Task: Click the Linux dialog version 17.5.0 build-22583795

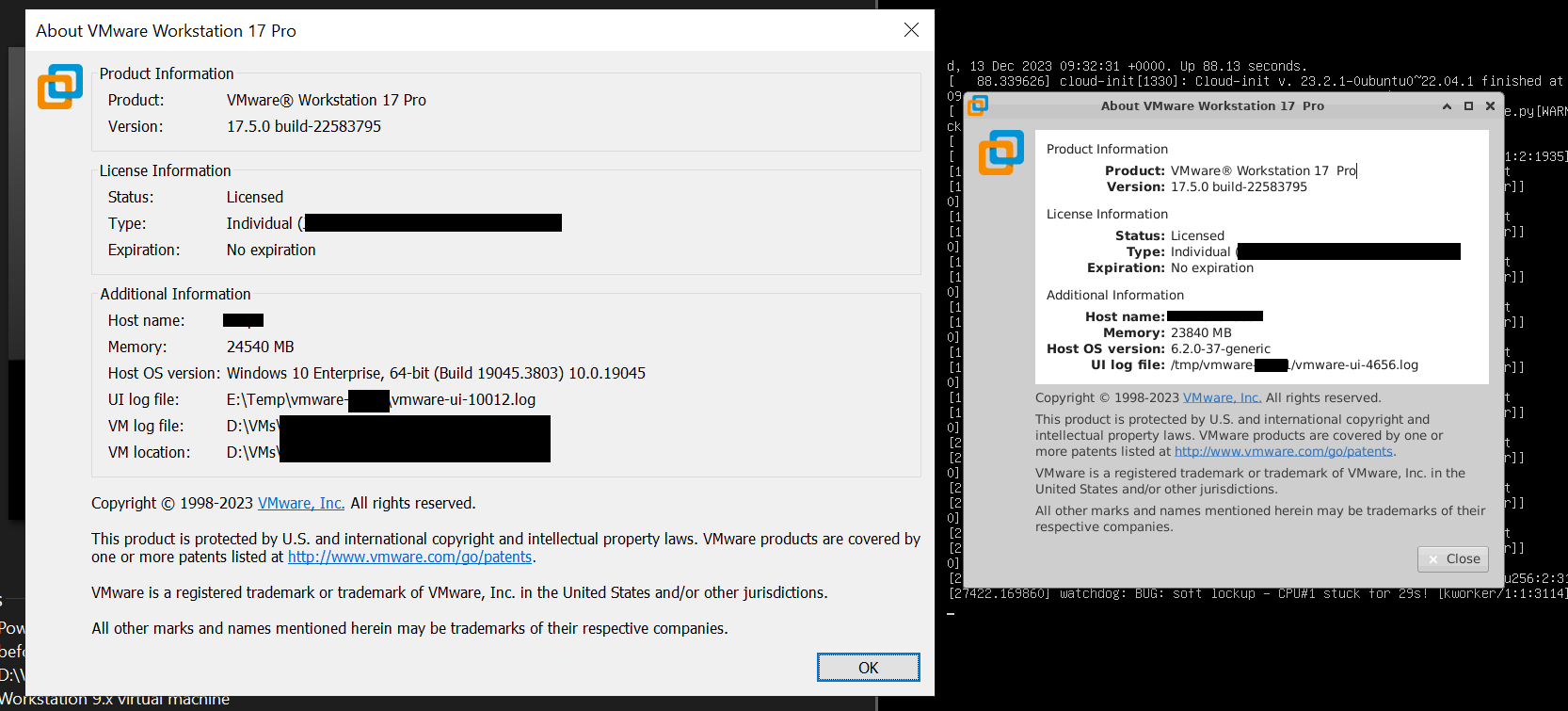Action: [1239, 186]
